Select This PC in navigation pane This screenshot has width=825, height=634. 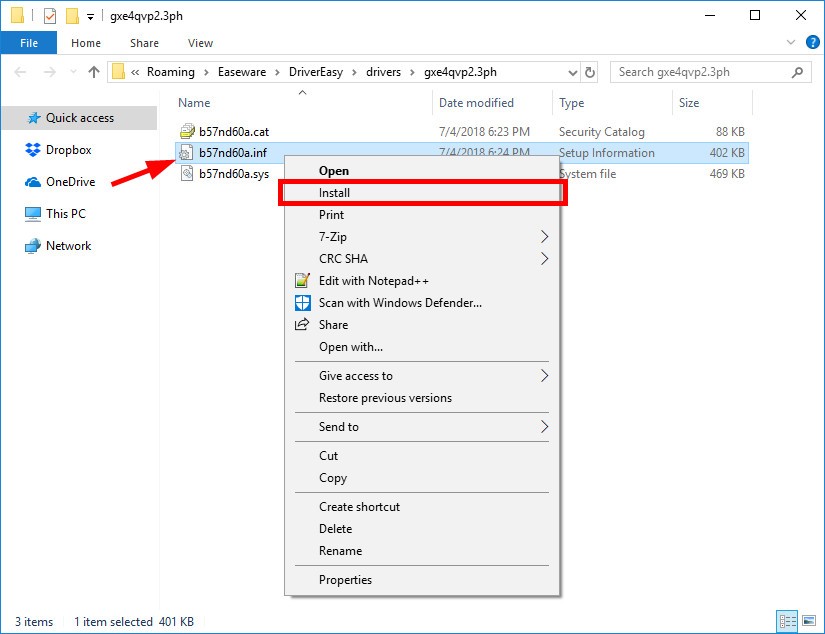click(65, 214)
